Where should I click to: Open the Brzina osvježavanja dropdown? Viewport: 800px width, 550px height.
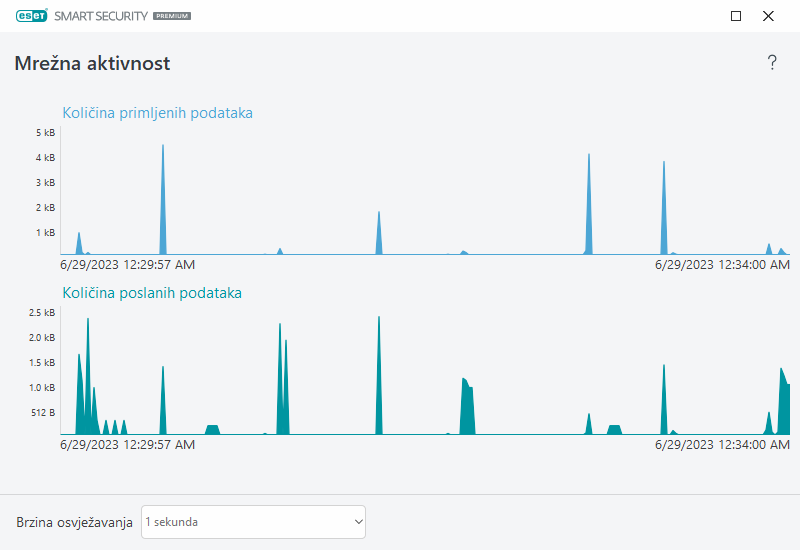253,522
